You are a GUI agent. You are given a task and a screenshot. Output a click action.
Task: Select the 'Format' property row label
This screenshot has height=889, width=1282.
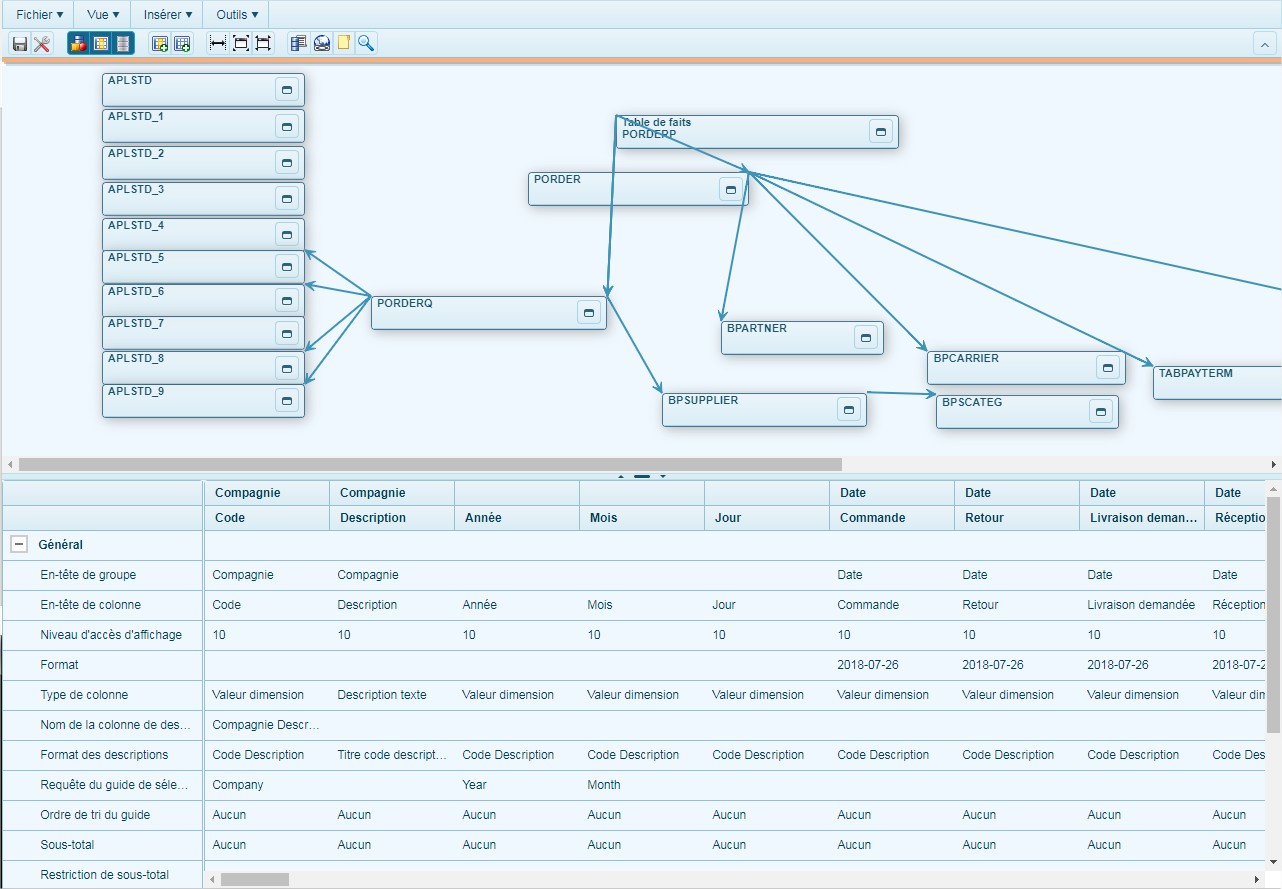[x=103, y=665]
